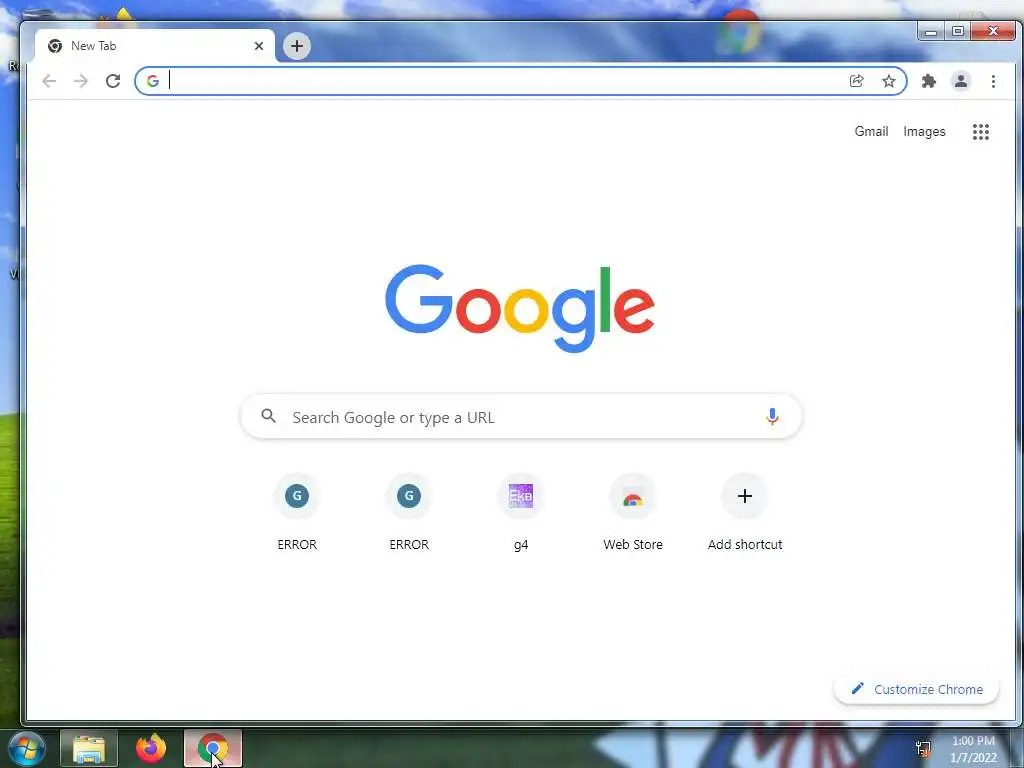Click the Google logo

pos(520,308)
